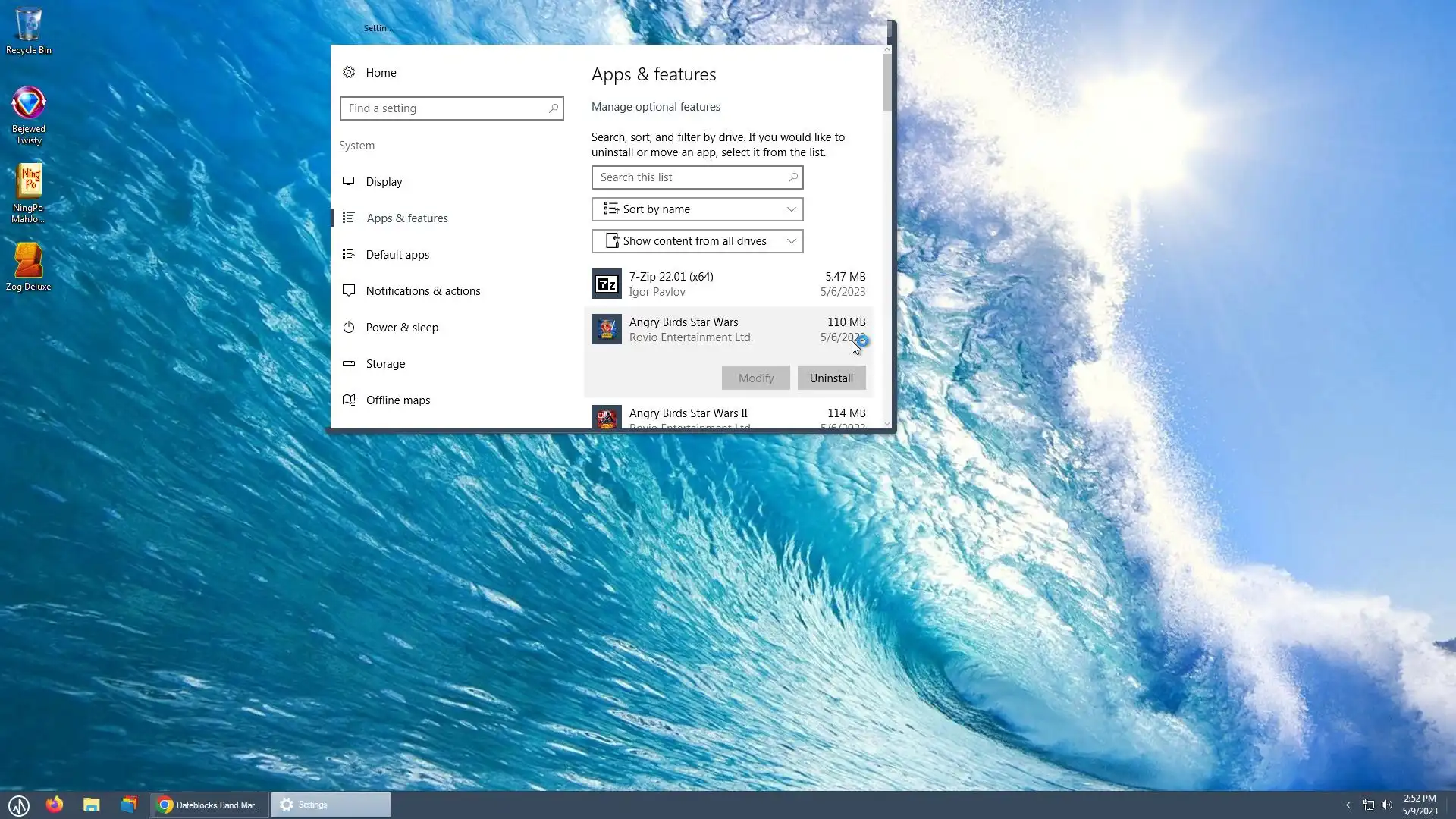
Task: Show hidden system tray icons chevron
Action: tap(1348, 805)
